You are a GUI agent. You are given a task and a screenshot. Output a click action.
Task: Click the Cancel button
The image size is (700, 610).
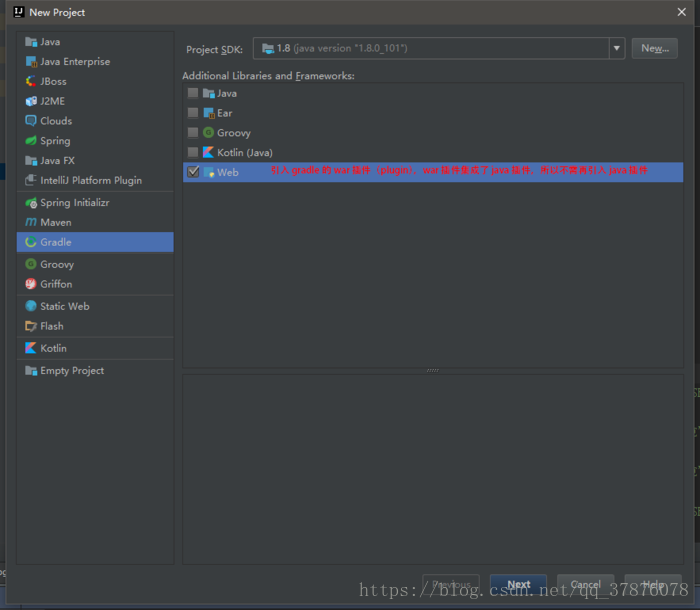(585, 584)
